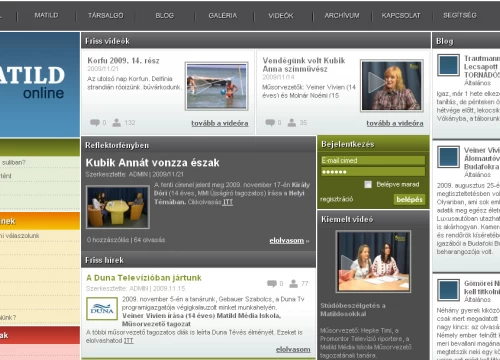The image size is (500, 360).
Task: Click the Duna logo thumbnail
Action: pyautogui.click(x=102, y=309)
